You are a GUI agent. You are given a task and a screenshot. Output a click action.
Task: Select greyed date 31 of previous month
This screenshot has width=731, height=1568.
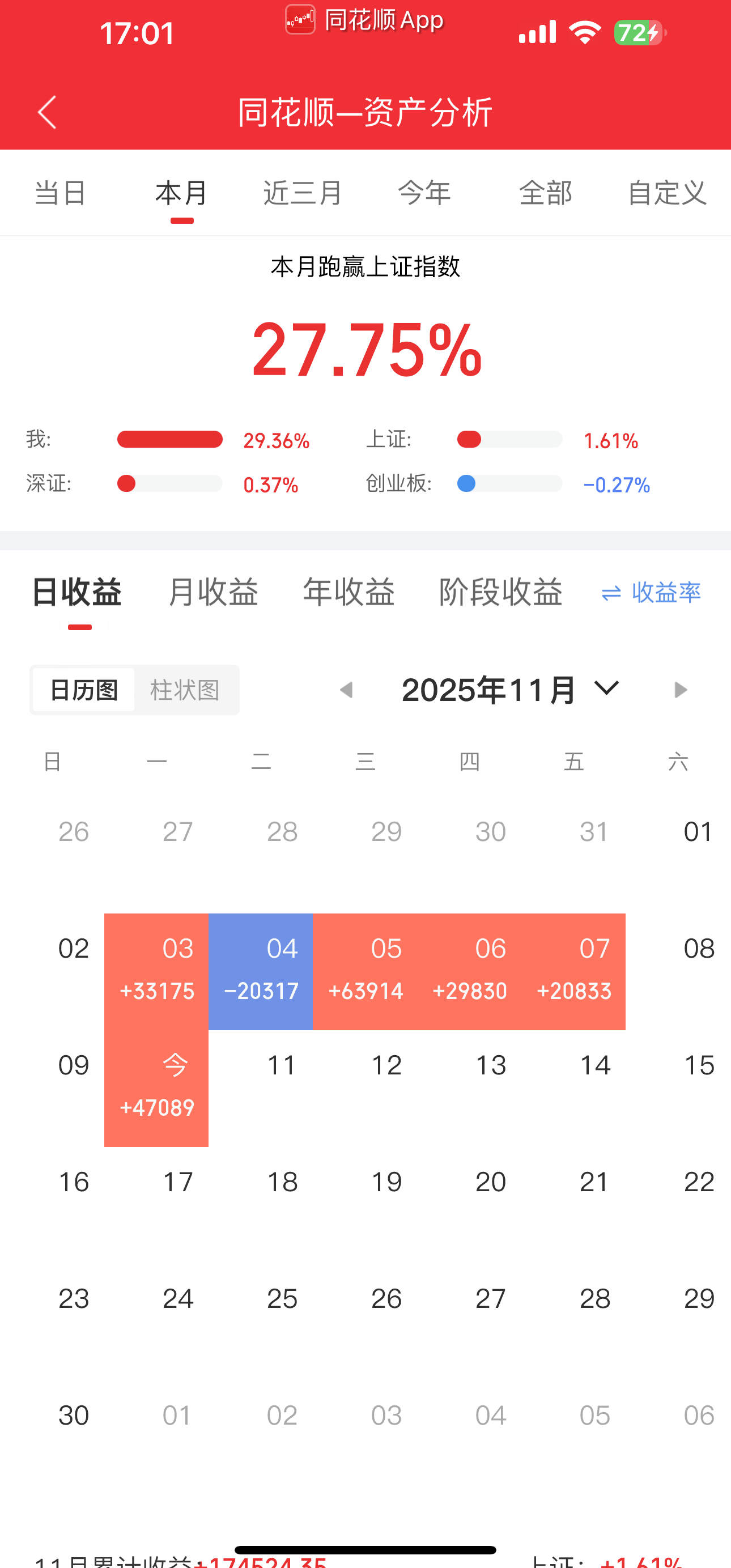(x=594, y=831)
